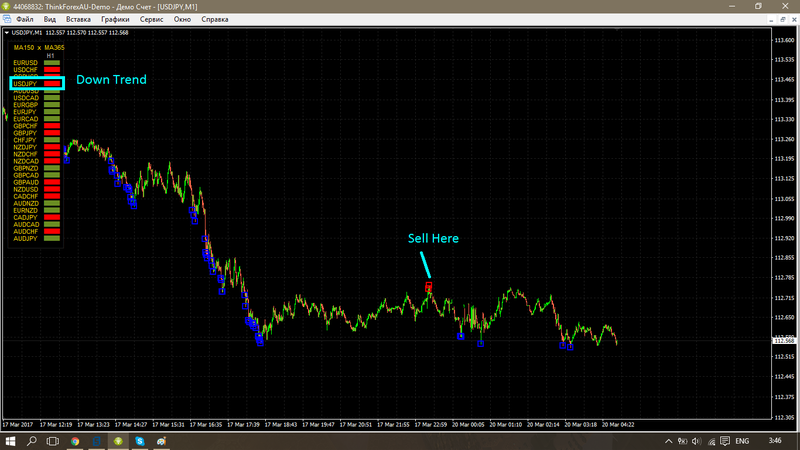Open the Графики menu
Screen dimensions: 800x450
[x=115, y=19]
